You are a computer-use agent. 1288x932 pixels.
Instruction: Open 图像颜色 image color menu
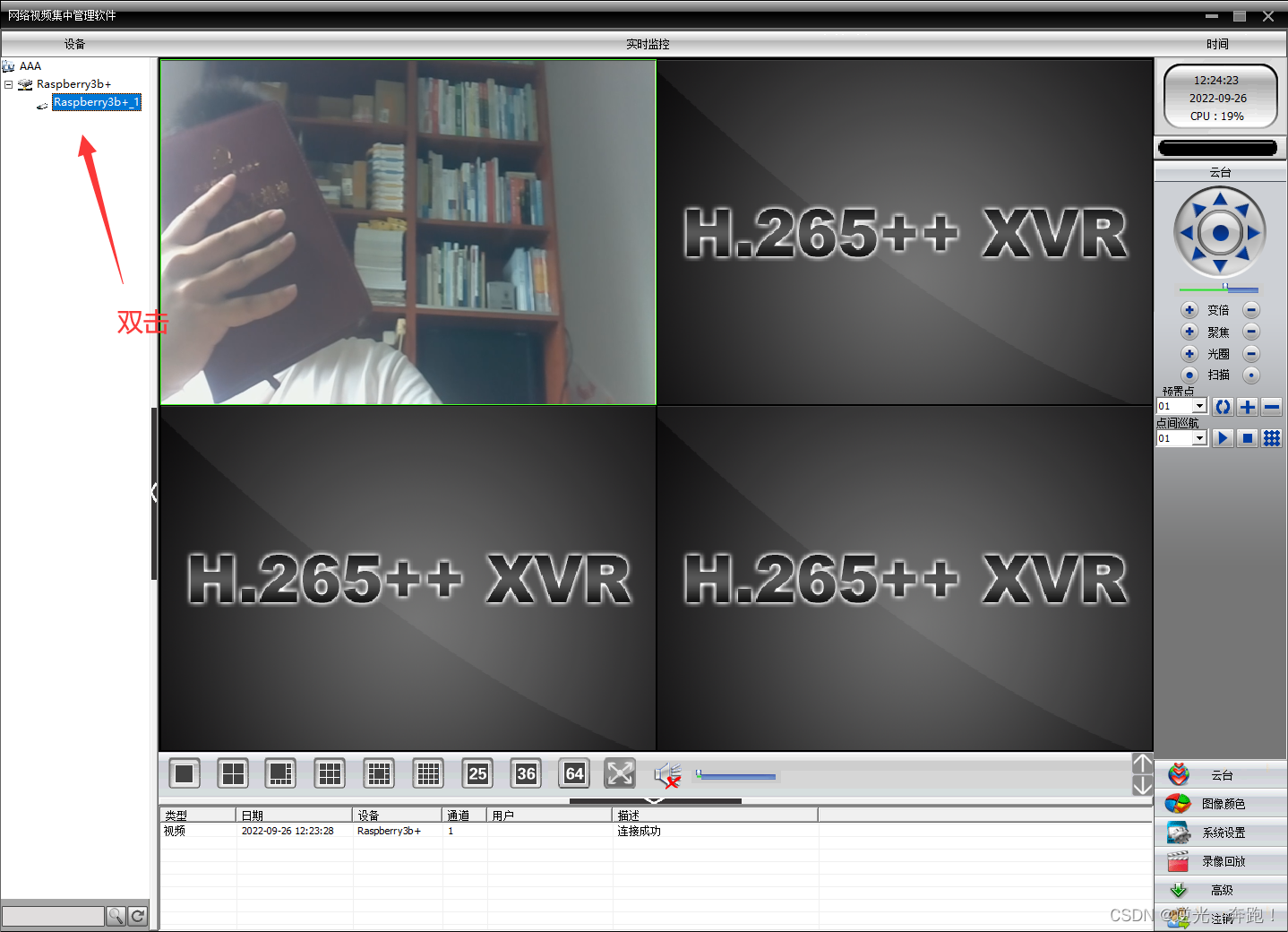1221,804
